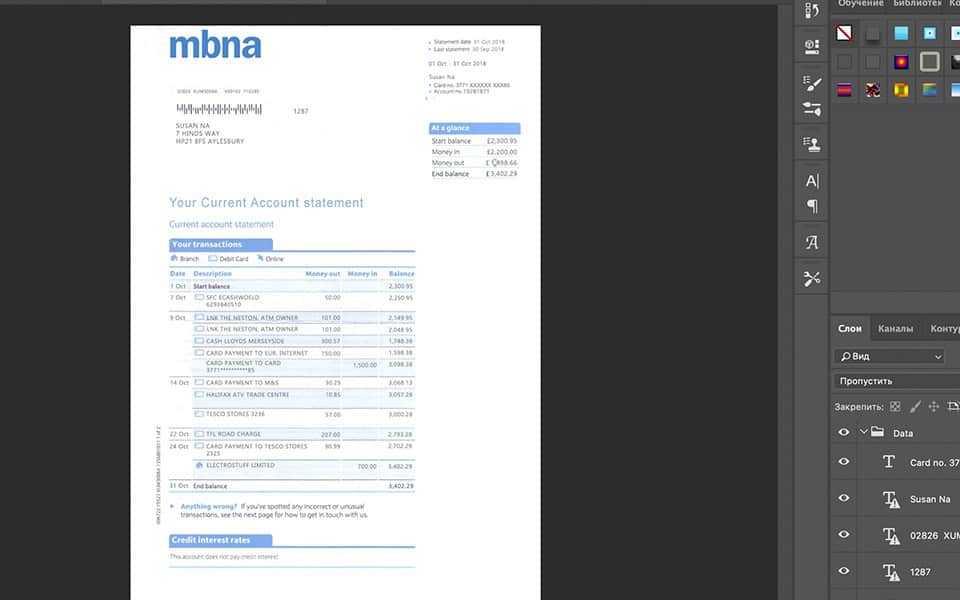Viewport: 960px width, 600px height.
Task: Click 'Your Current Account statement' heading
Action: (266, 203)
